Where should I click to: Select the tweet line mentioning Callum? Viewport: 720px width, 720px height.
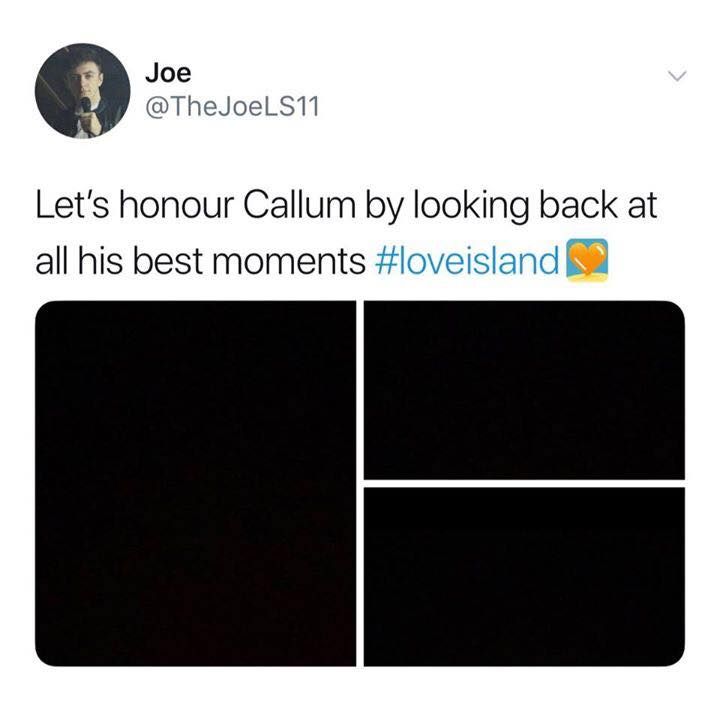click(346, 206)
